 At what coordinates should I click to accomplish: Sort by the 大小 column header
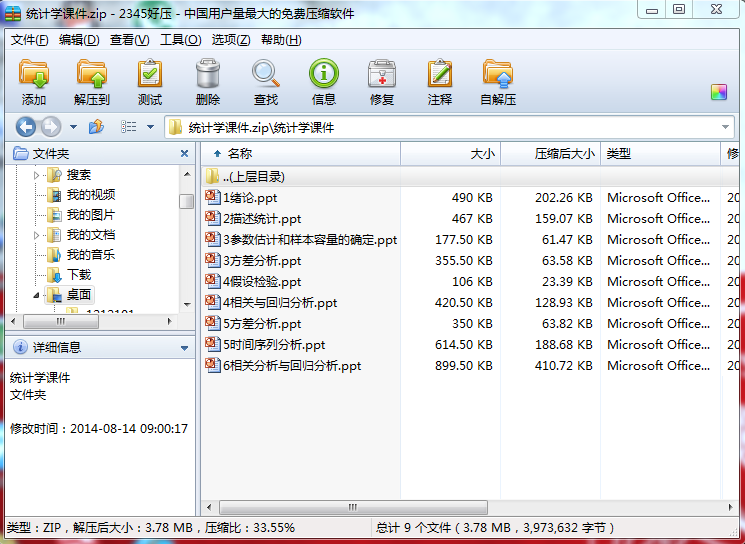pos(450,153)
